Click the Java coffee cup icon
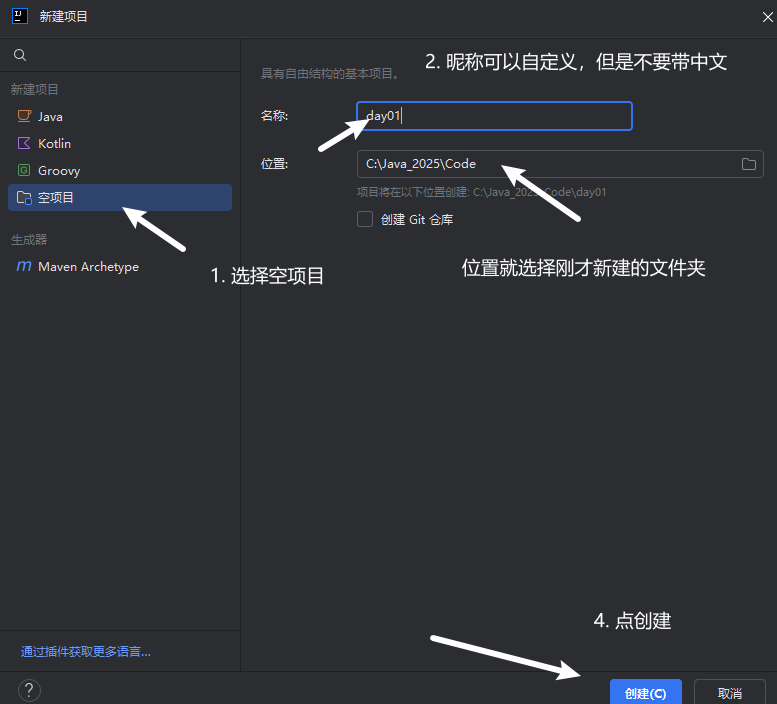 tap(24, 116)
